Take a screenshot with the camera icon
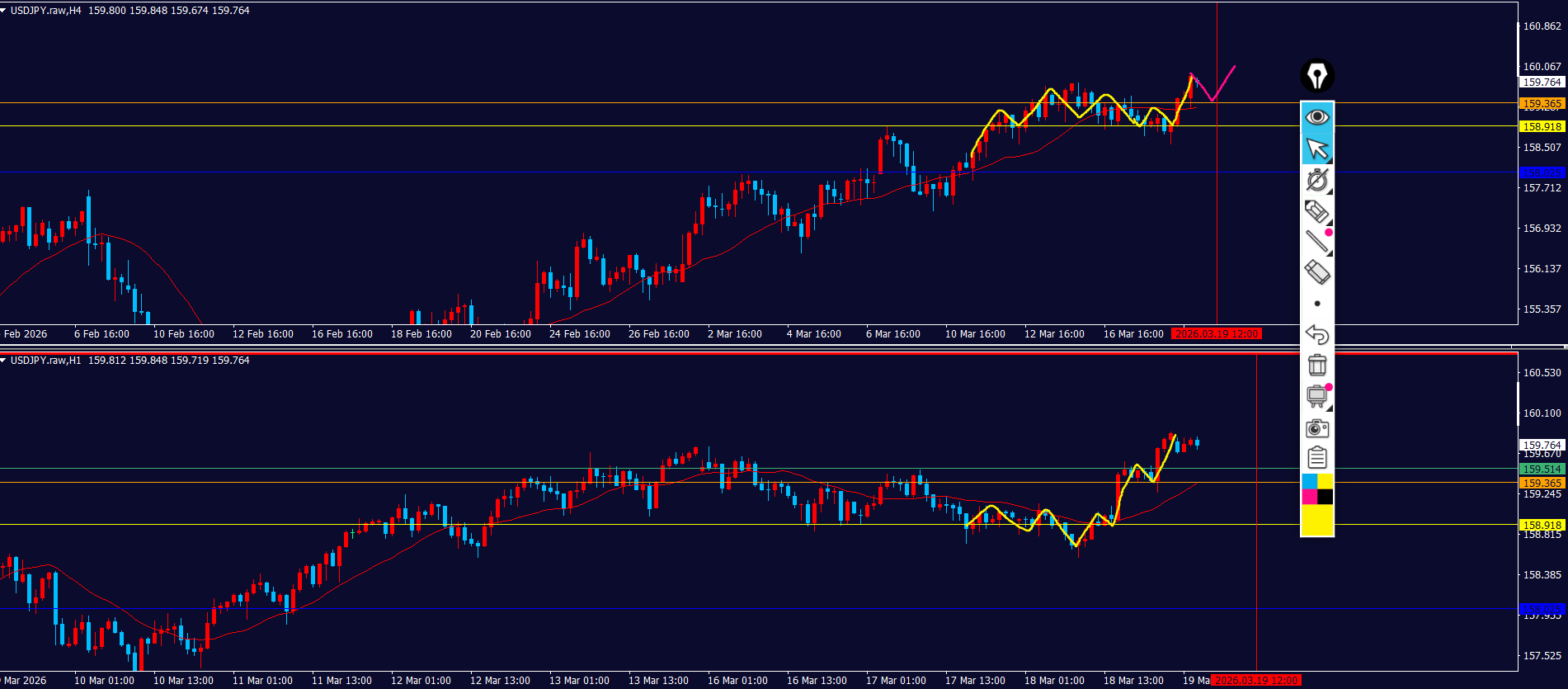This screenshot has width=1568, height=689. pos(1316,427)
